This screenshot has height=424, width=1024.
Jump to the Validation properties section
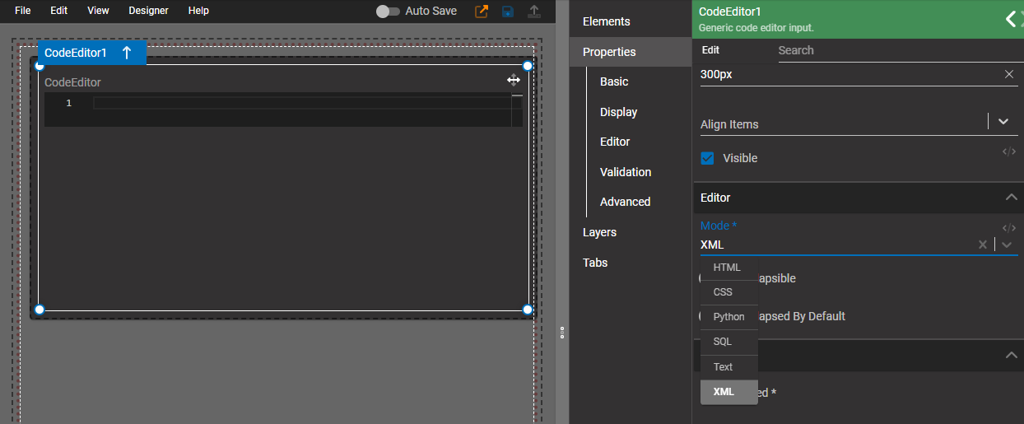(x=626, y=172)
